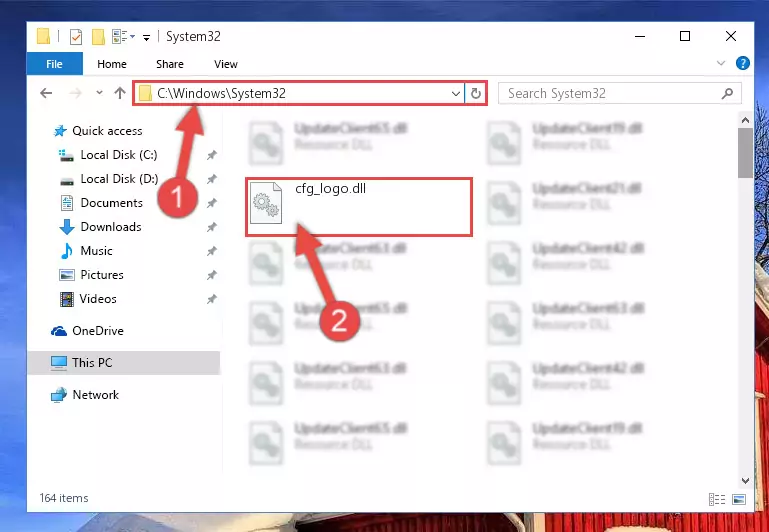Open Help with the question mark icon
Image resolution: width=769 pixels, height=532 pixels.
pyautogui.click(x=743, y=63)
